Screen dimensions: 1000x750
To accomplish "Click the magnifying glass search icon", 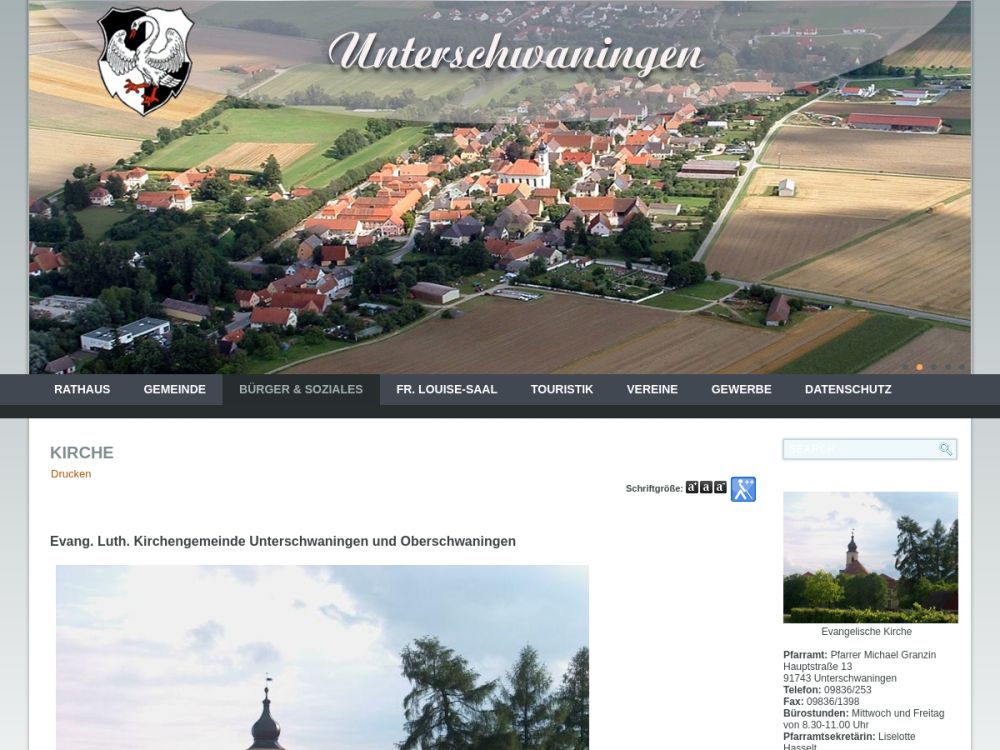I will [945, 449].
